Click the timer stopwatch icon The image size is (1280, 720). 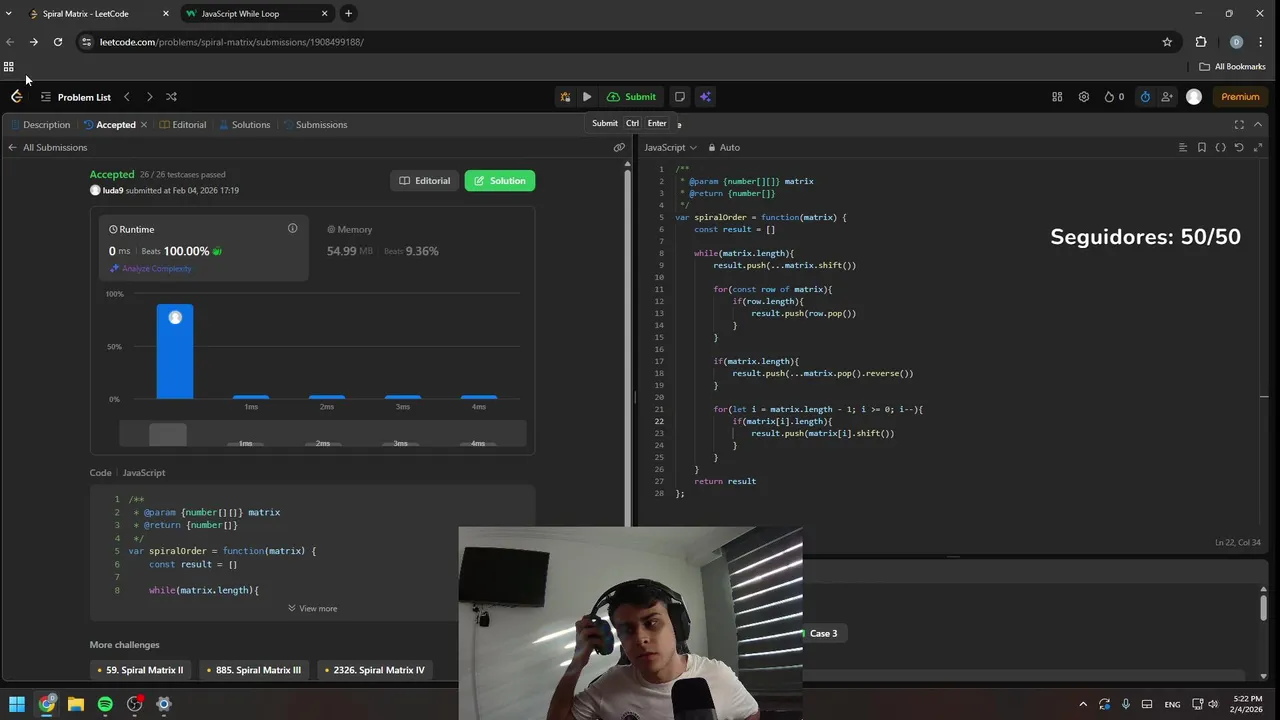[1145, 97]
